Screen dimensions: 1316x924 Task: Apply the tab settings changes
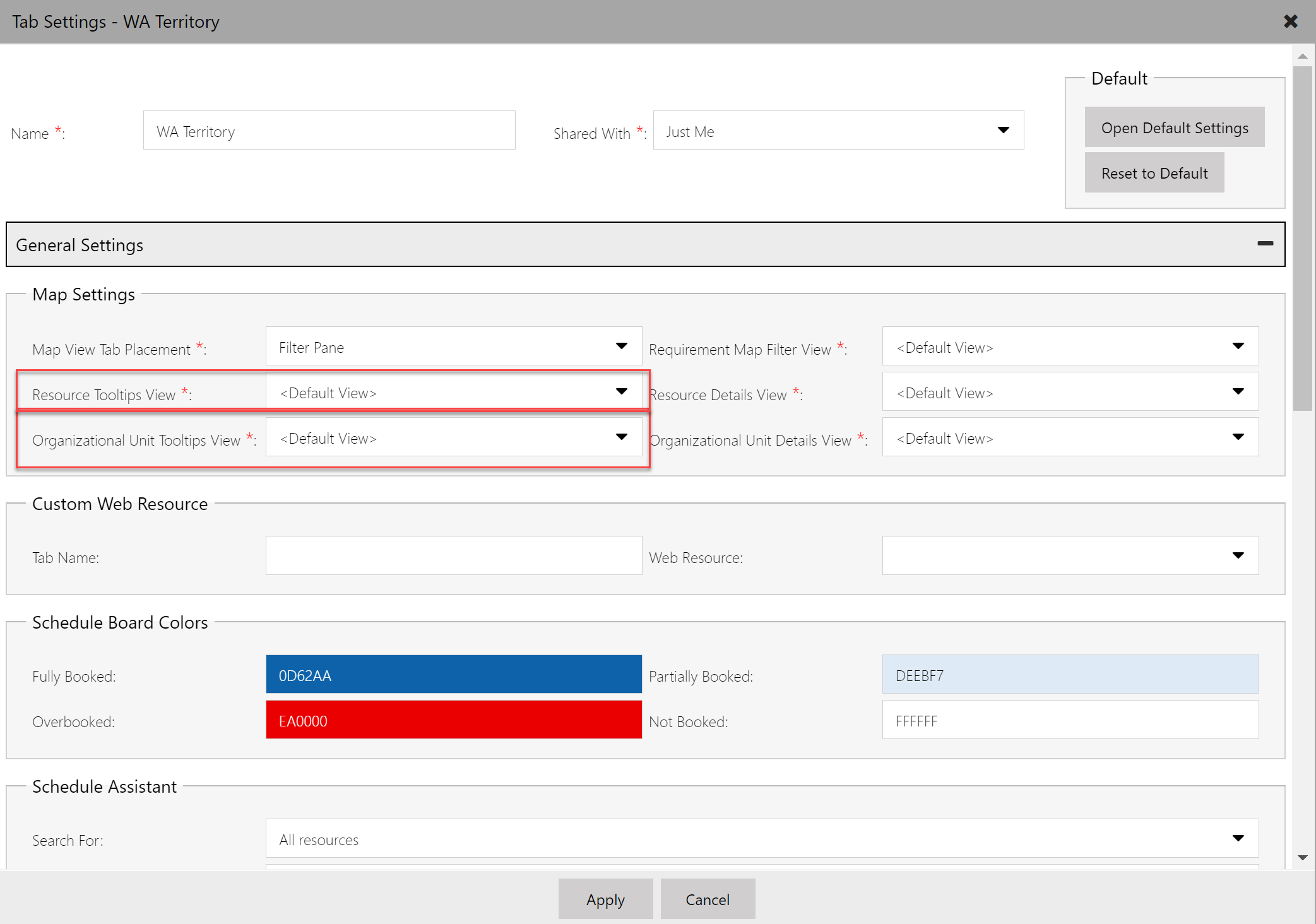click(x=605, y=899)
